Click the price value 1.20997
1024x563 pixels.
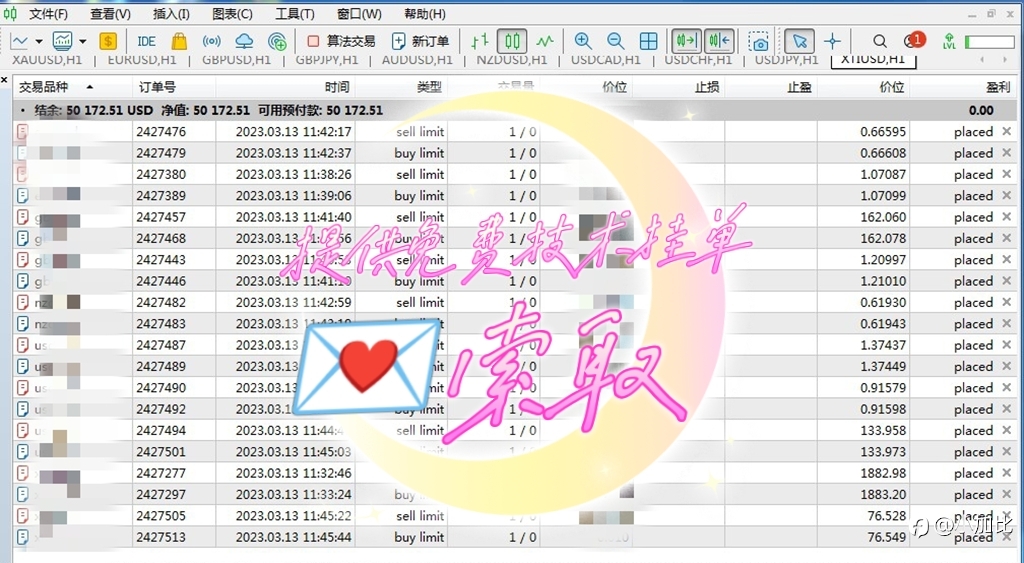(x=883, y=259)
